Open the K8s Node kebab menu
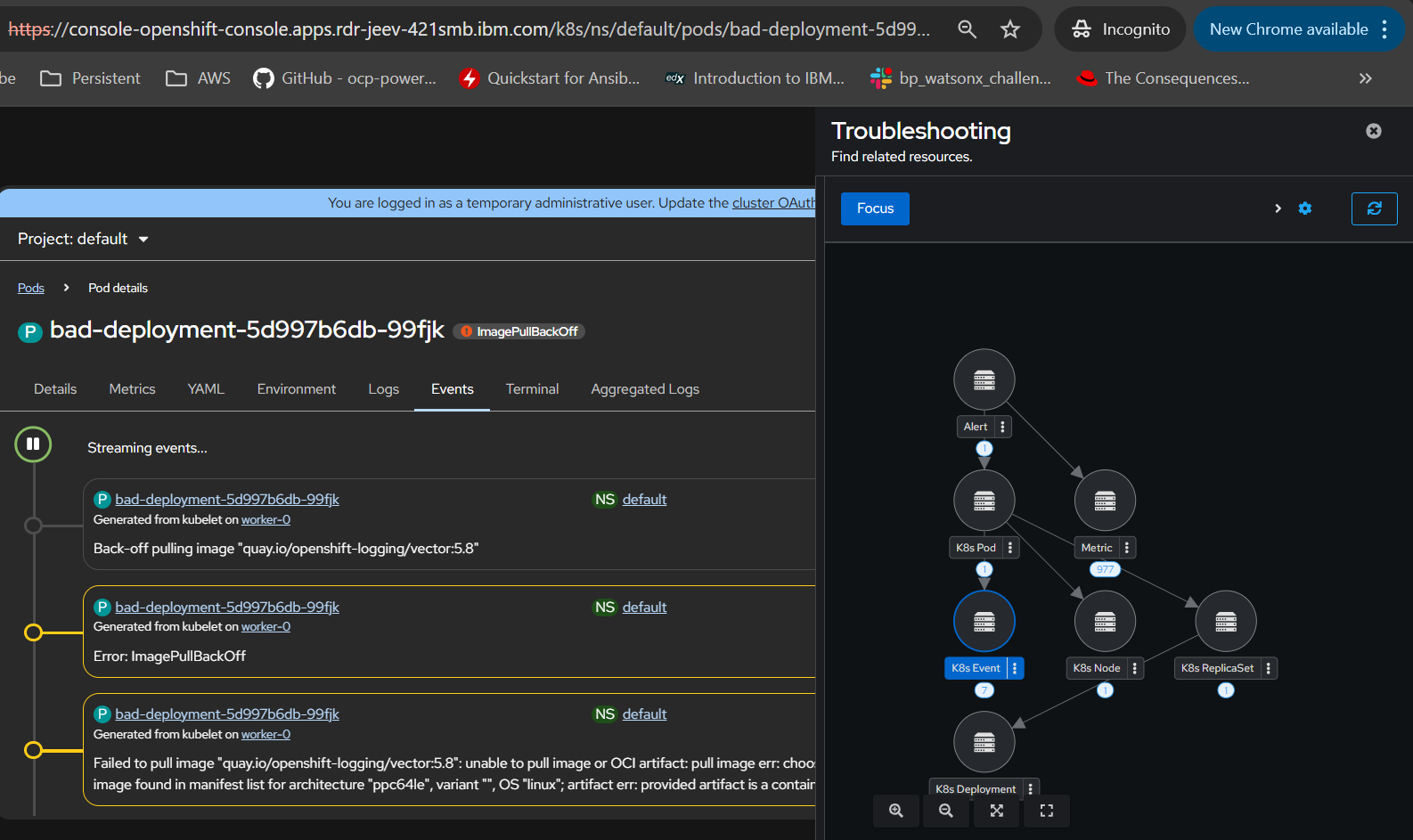The width and height of the screenshot is (1413, 840). point(1134,668)
